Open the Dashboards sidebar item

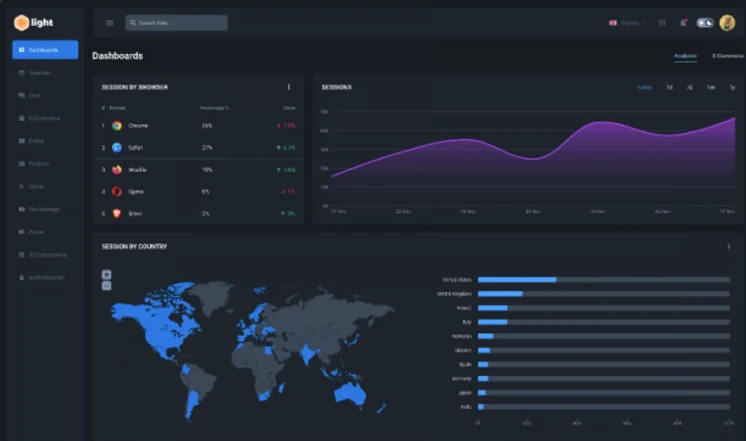tap(45, 49)
